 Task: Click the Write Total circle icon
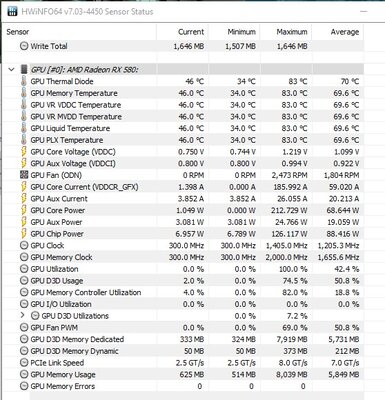24,46
